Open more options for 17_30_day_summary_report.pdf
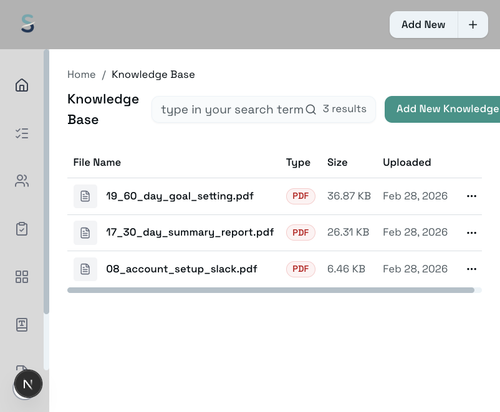The width and height of the screenshot is (500, 412). (471, 232)
